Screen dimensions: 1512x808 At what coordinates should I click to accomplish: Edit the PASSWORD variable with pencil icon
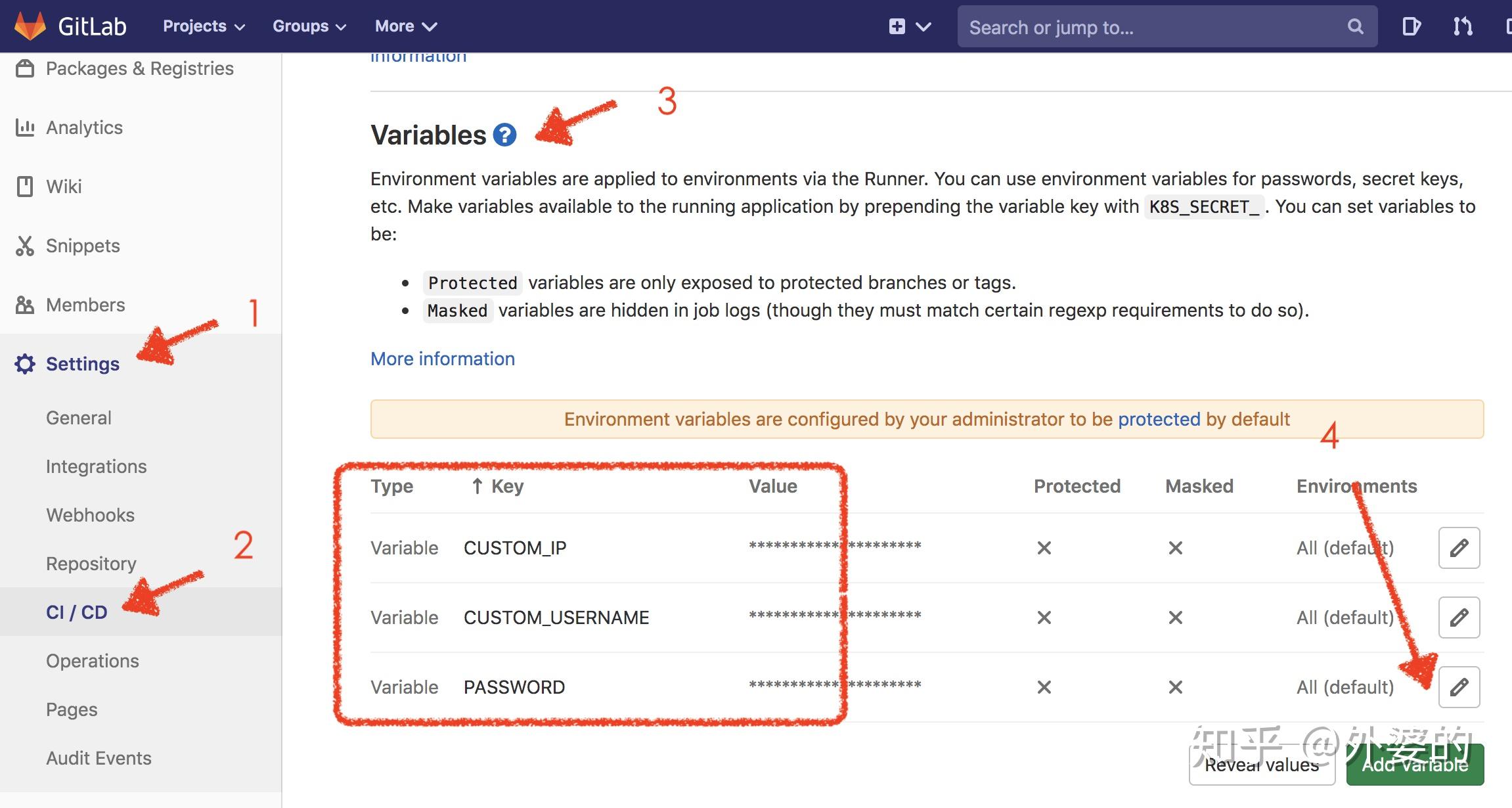pyautogui.click(x=1458, y=686)
